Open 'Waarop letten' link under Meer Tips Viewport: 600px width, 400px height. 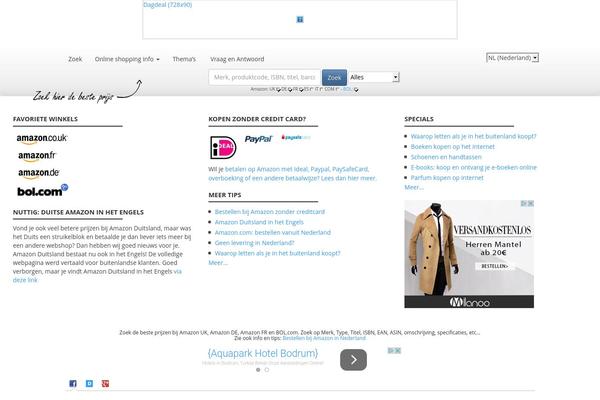point(277,253)
